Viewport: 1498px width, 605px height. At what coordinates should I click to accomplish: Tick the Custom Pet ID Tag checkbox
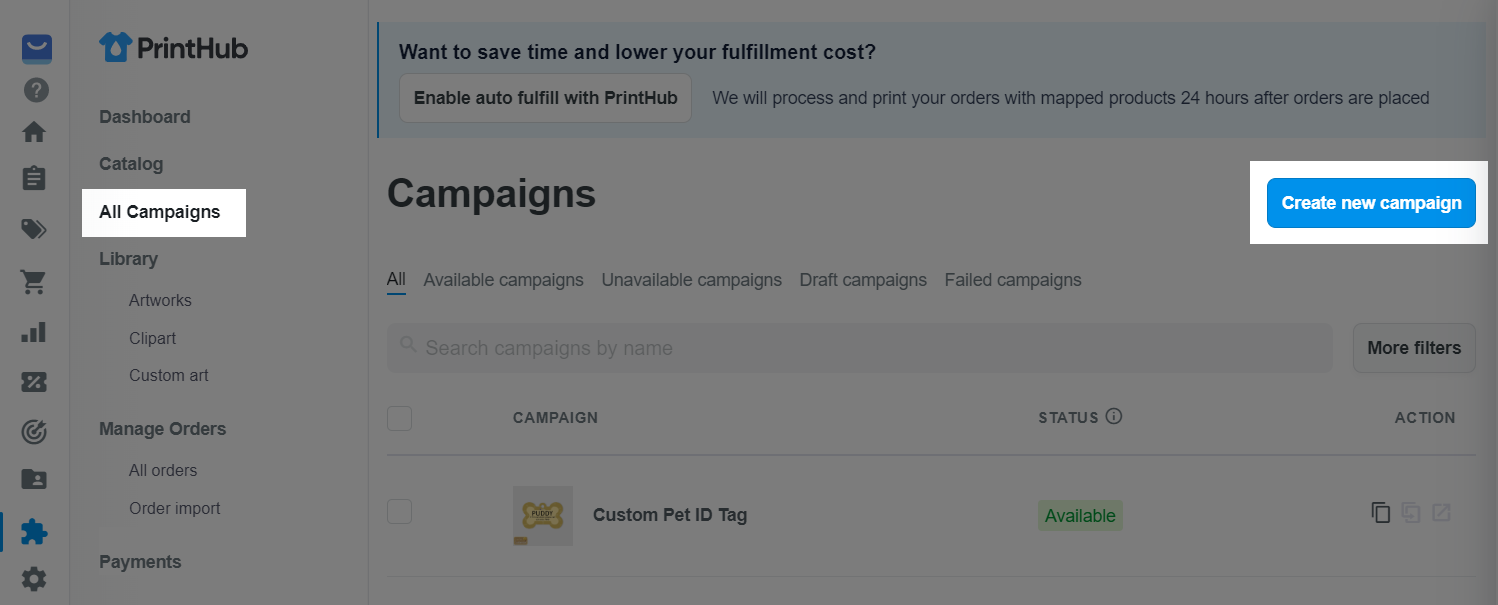coord(399,511)
